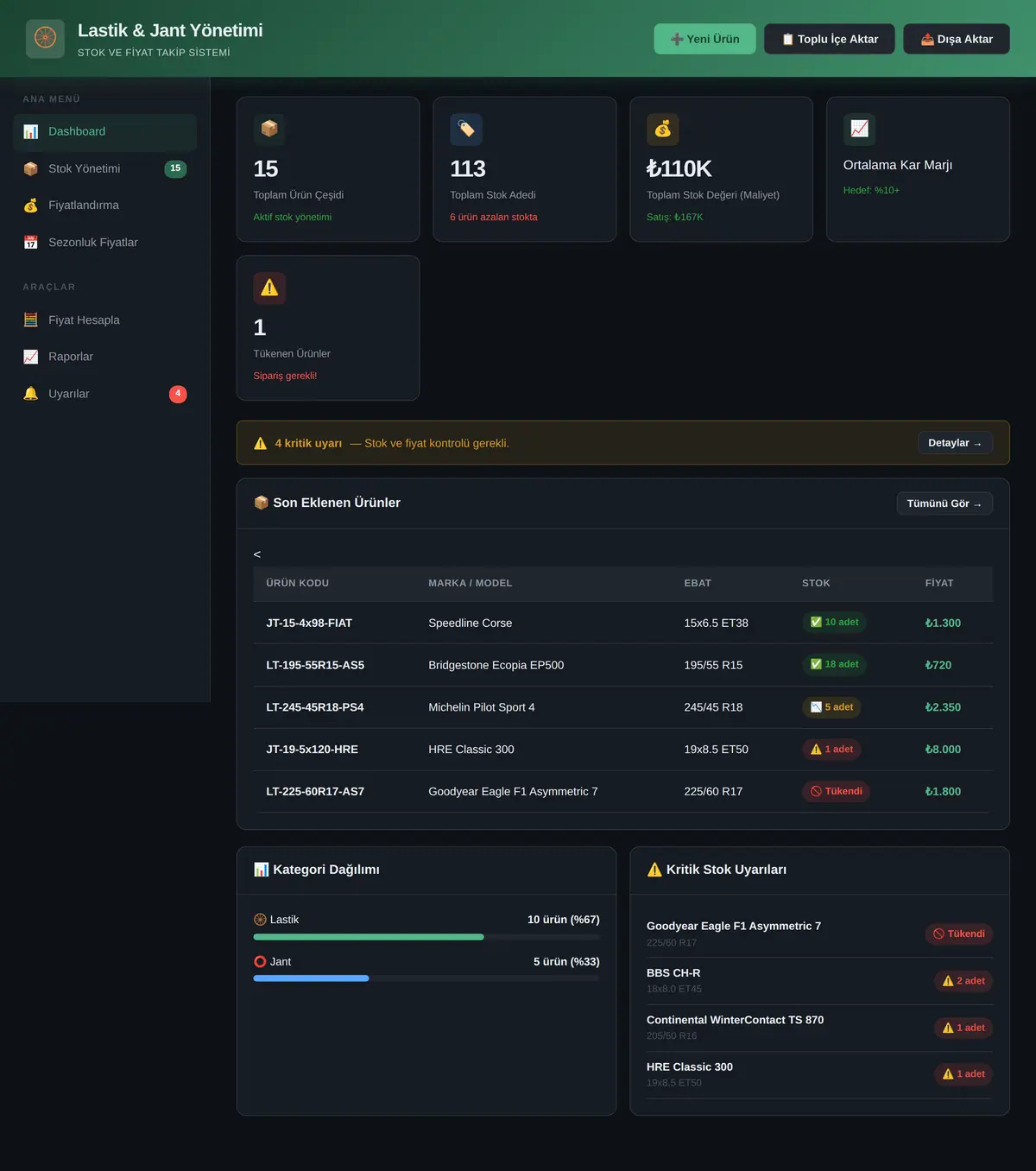The width and height of the screenshot is (1036, 1171).
Task: Open Fiyat Hesapla tool
Action: 105,320
